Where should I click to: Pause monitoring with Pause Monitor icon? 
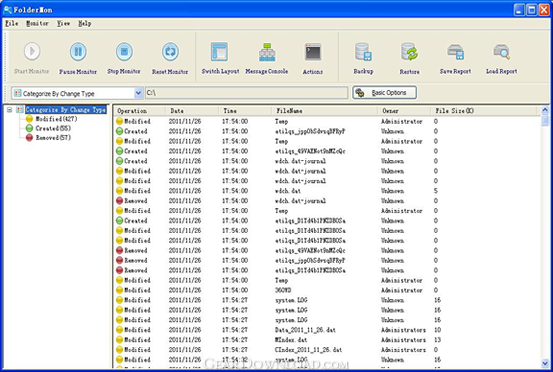point(78,51)
